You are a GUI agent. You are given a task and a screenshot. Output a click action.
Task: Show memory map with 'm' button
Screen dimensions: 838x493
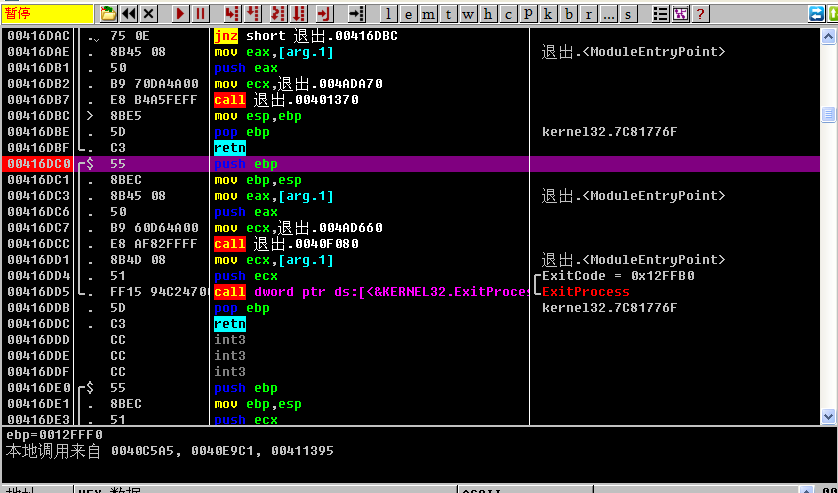(428, 14)
